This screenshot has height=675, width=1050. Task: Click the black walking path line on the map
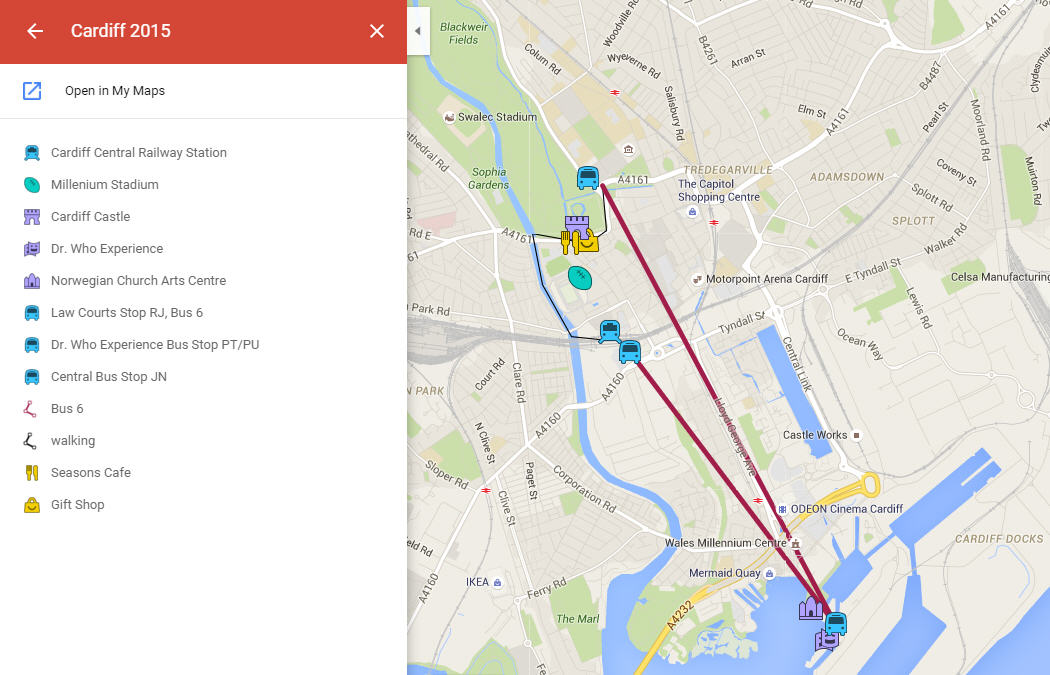coord(542,285)
